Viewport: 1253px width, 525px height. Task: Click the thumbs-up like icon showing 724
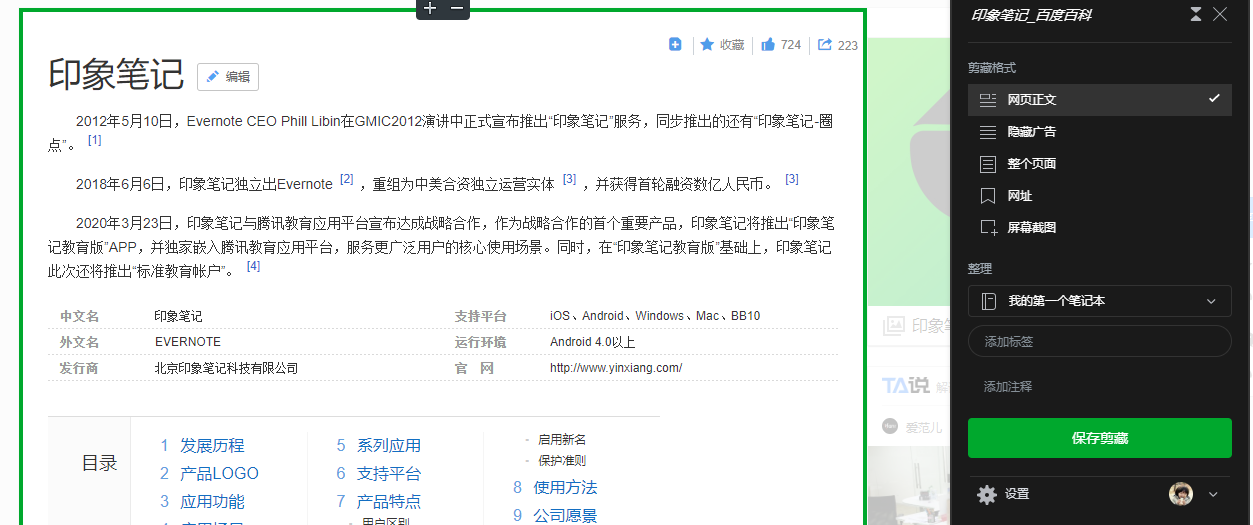768,44
